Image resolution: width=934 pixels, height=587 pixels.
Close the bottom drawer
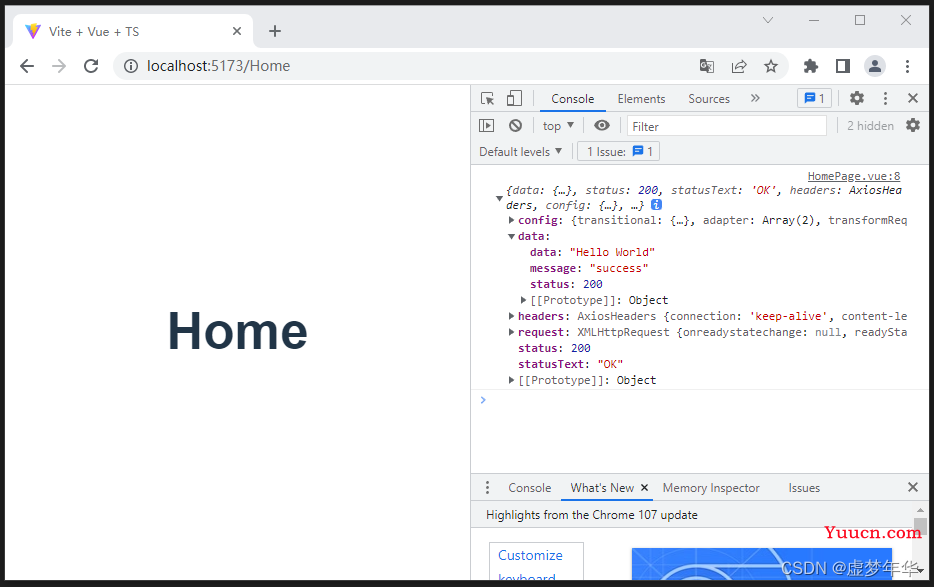(x=913, y=487)
